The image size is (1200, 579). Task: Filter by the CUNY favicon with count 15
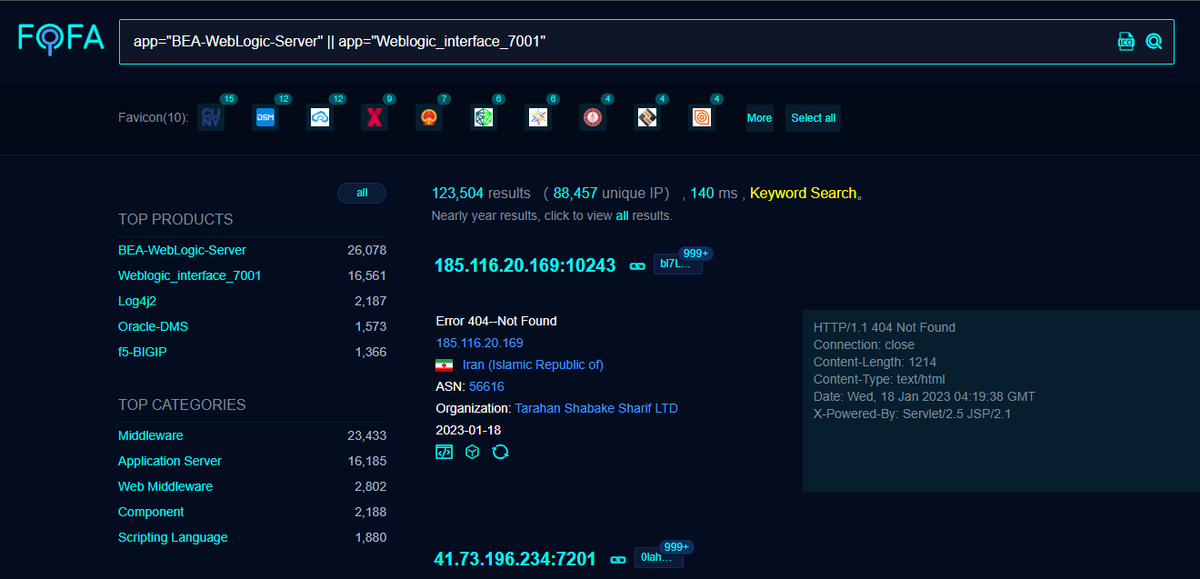(211, 118)
